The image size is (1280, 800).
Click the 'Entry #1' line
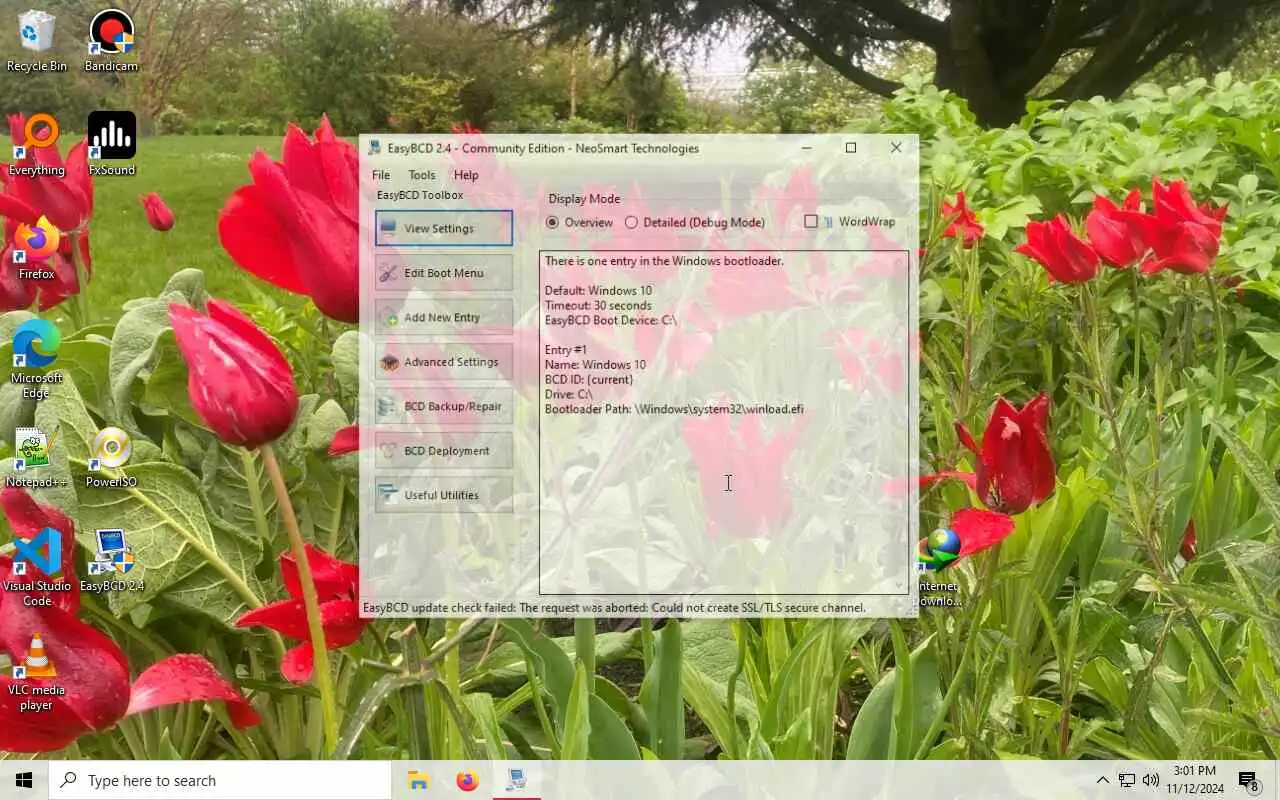[566, 350]
